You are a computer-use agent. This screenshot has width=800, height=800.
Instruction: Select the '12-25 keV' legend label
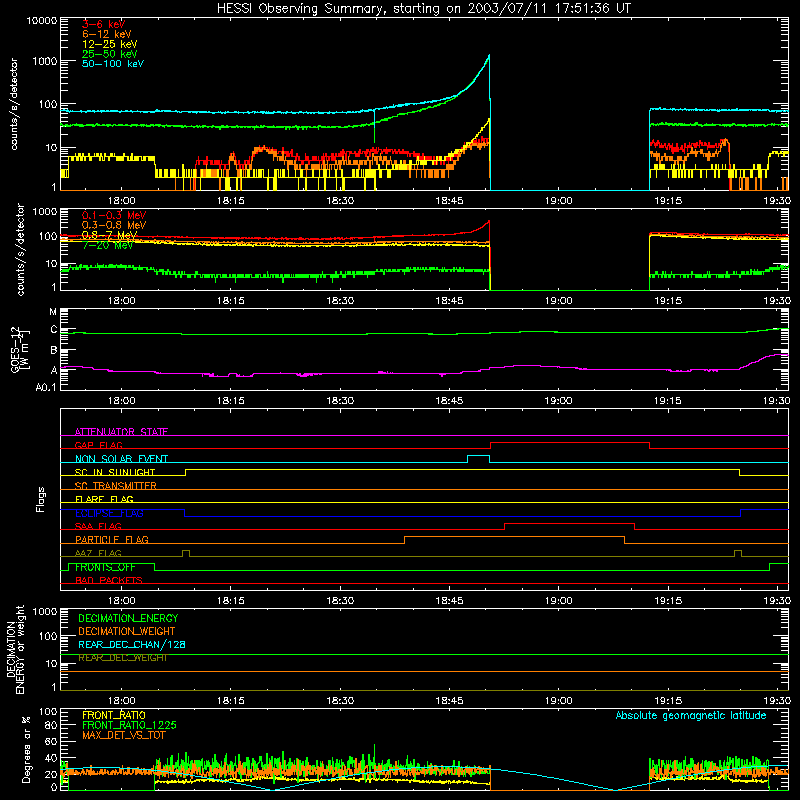[x=110, y=44]
